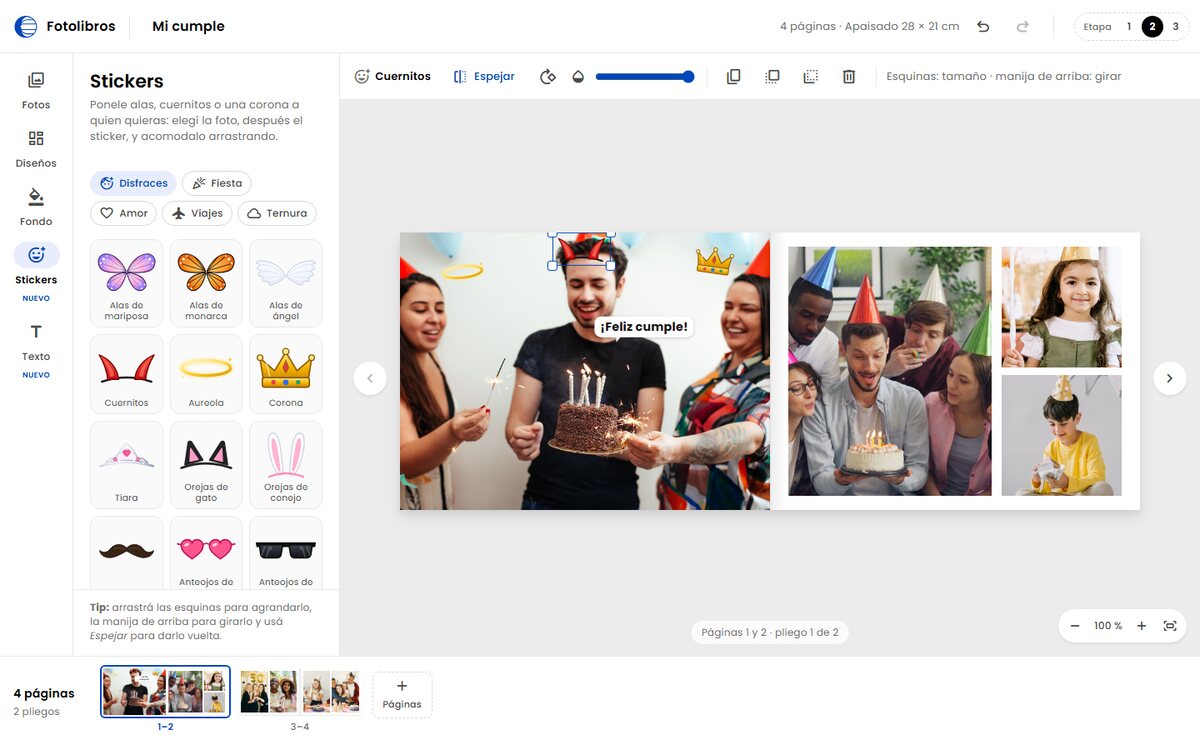Duplicate the selected sticker
Image resolution: width=1200 pixels, height=750 pixels.
(x=733, y=76)
